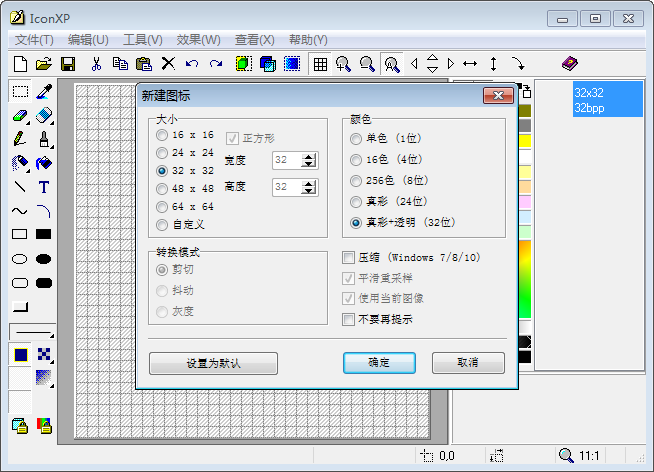
Task: Pick the eyedropper color picker tool
Action: point(44,92)
